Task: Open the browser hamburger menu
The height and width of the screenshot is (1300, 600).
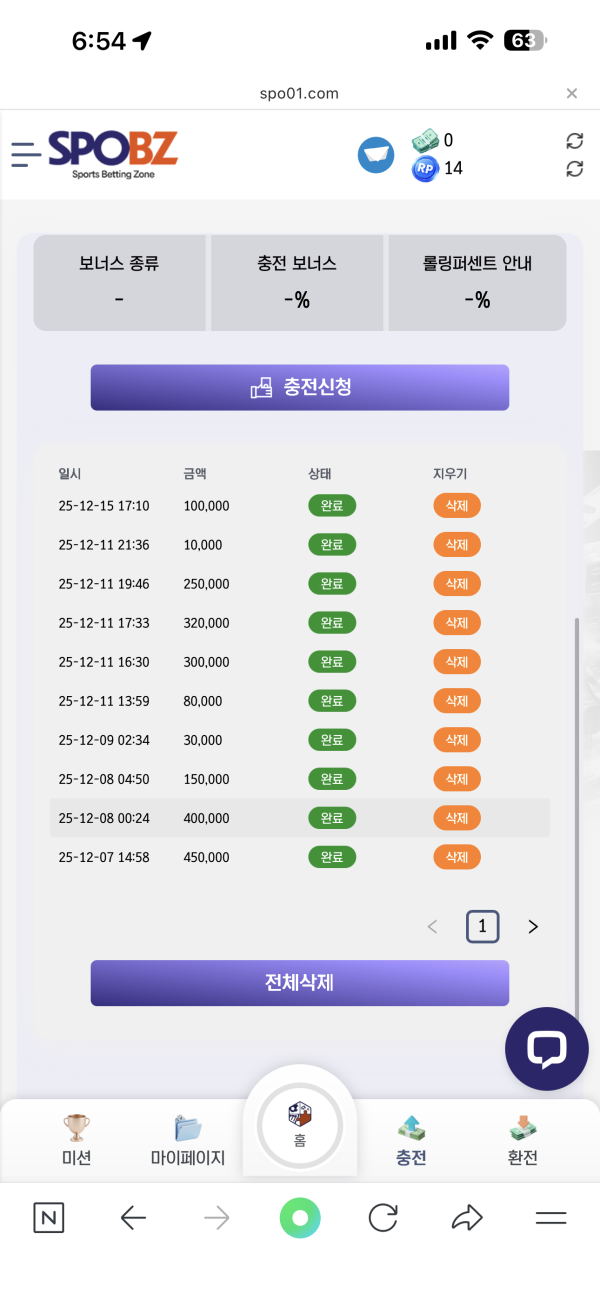Action: pos(551,1217)
